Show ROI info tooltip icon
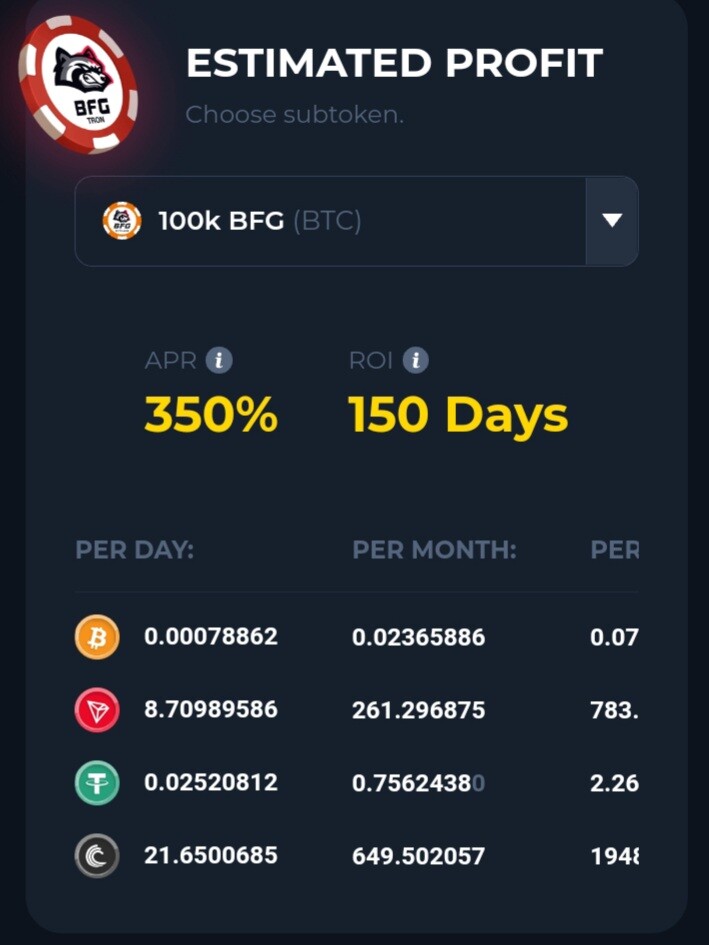 415,360
